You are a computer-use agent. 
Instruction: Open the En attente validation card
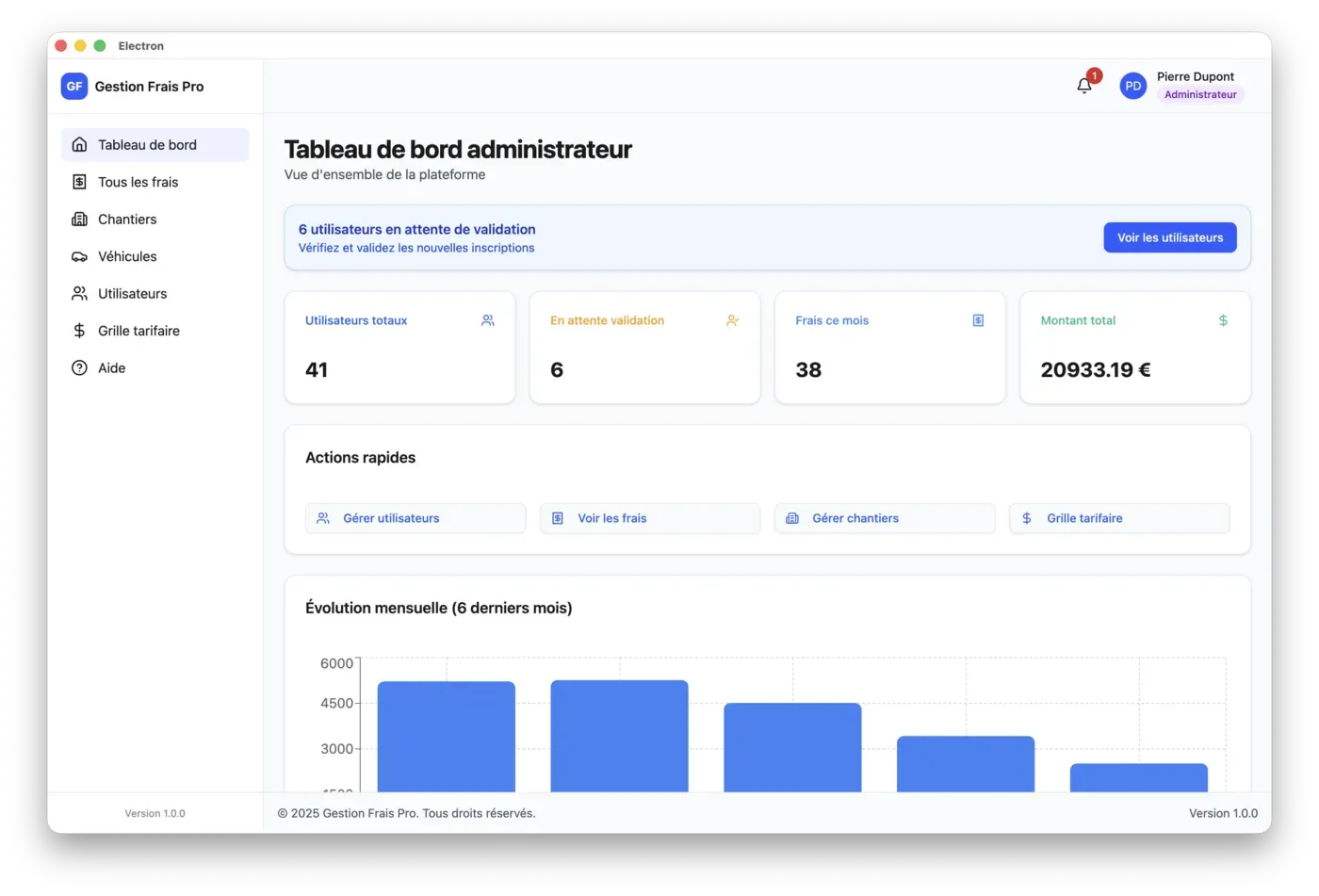[645, 348]
